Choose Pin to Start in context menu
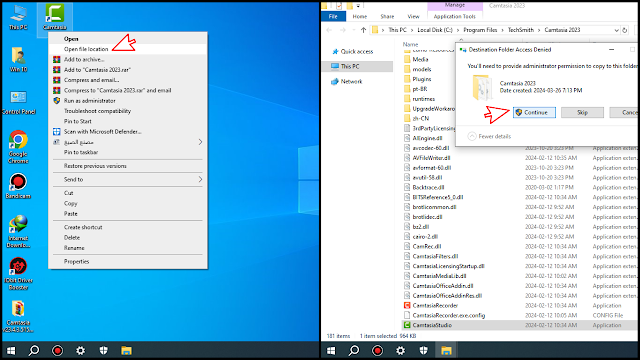This screenshot has height=360, width=640. (128, 121)
